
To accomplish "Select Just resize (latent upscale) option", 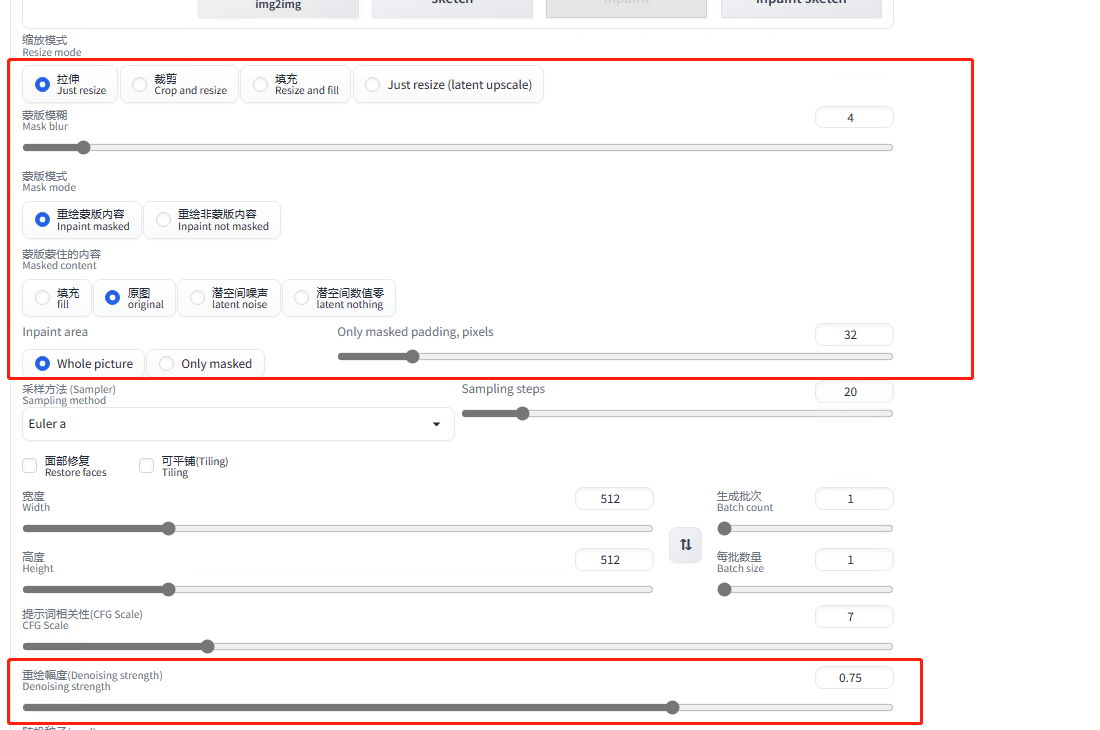I will tap(449, 85).
